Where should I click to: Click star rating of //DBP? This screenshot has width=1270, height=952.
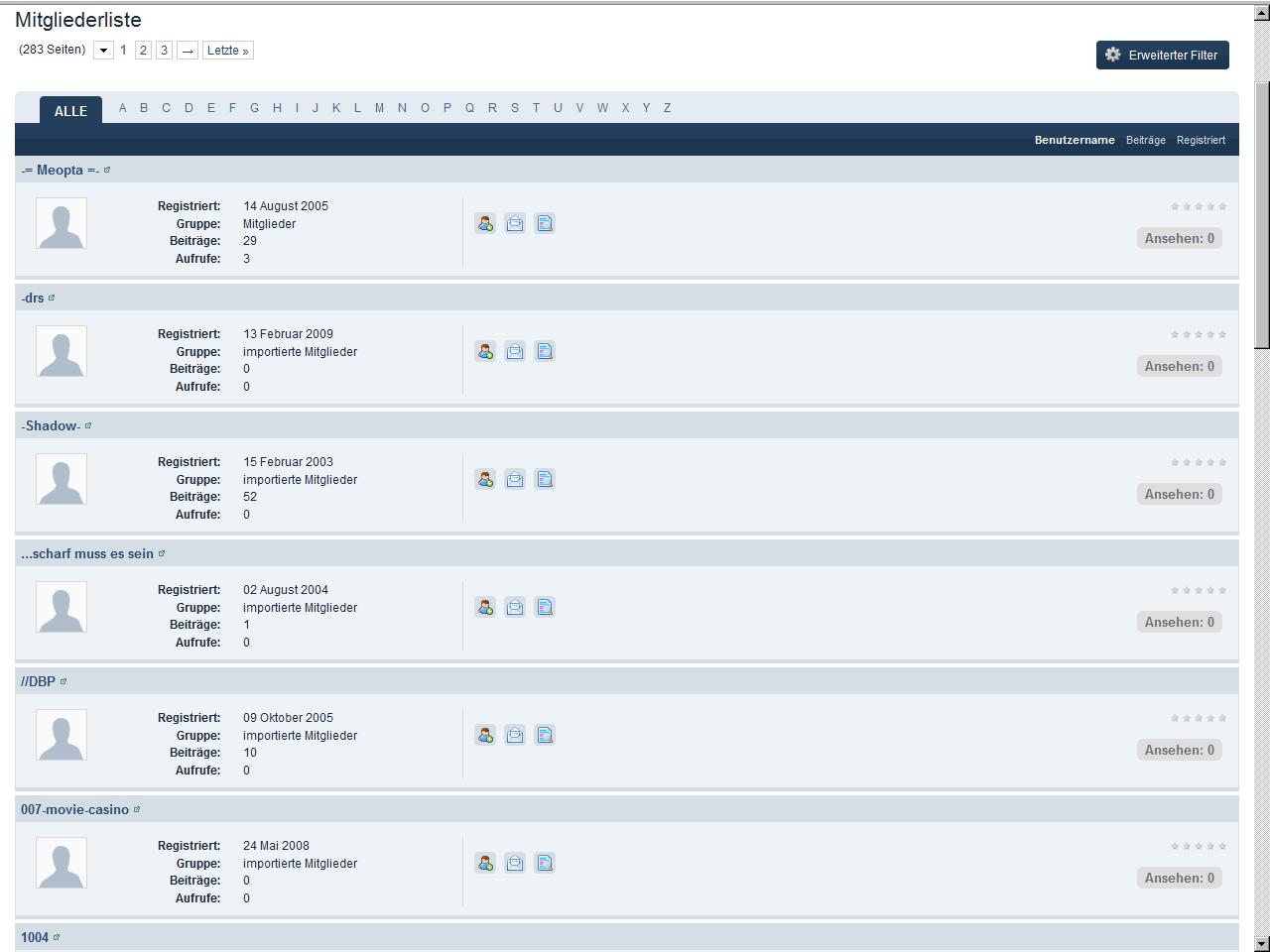tap(1199, 718)
